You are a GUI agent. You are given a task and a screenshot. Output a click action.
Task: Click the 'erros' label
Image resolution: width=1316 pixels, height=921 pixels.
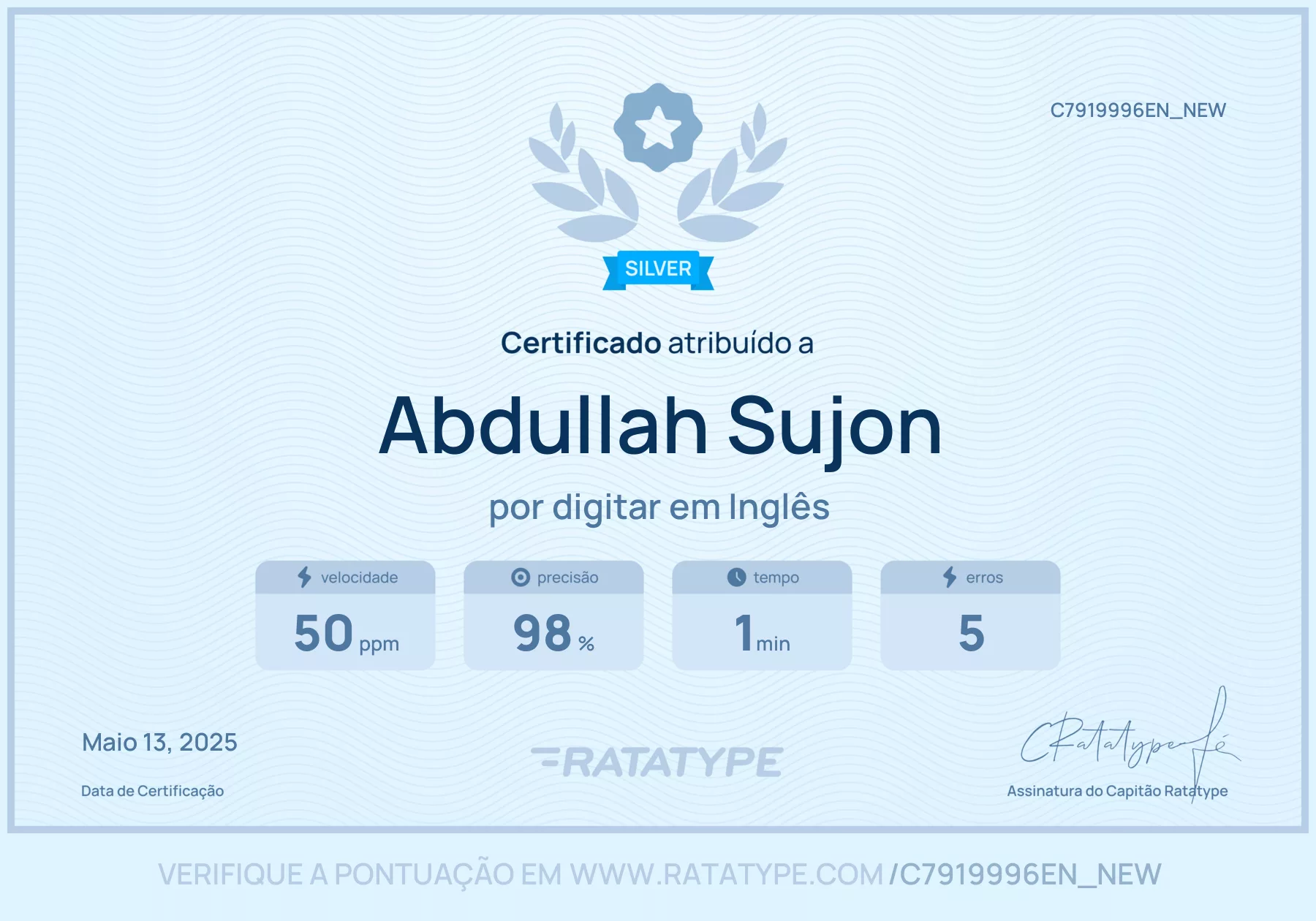pos(984,577)
